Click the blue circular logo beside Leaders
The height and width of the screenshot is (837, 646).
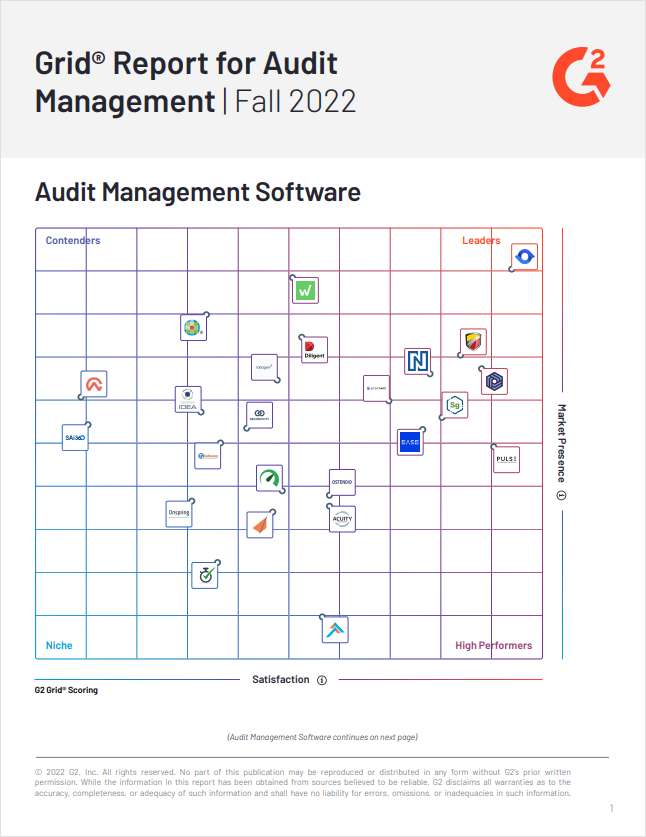point(524,257)
